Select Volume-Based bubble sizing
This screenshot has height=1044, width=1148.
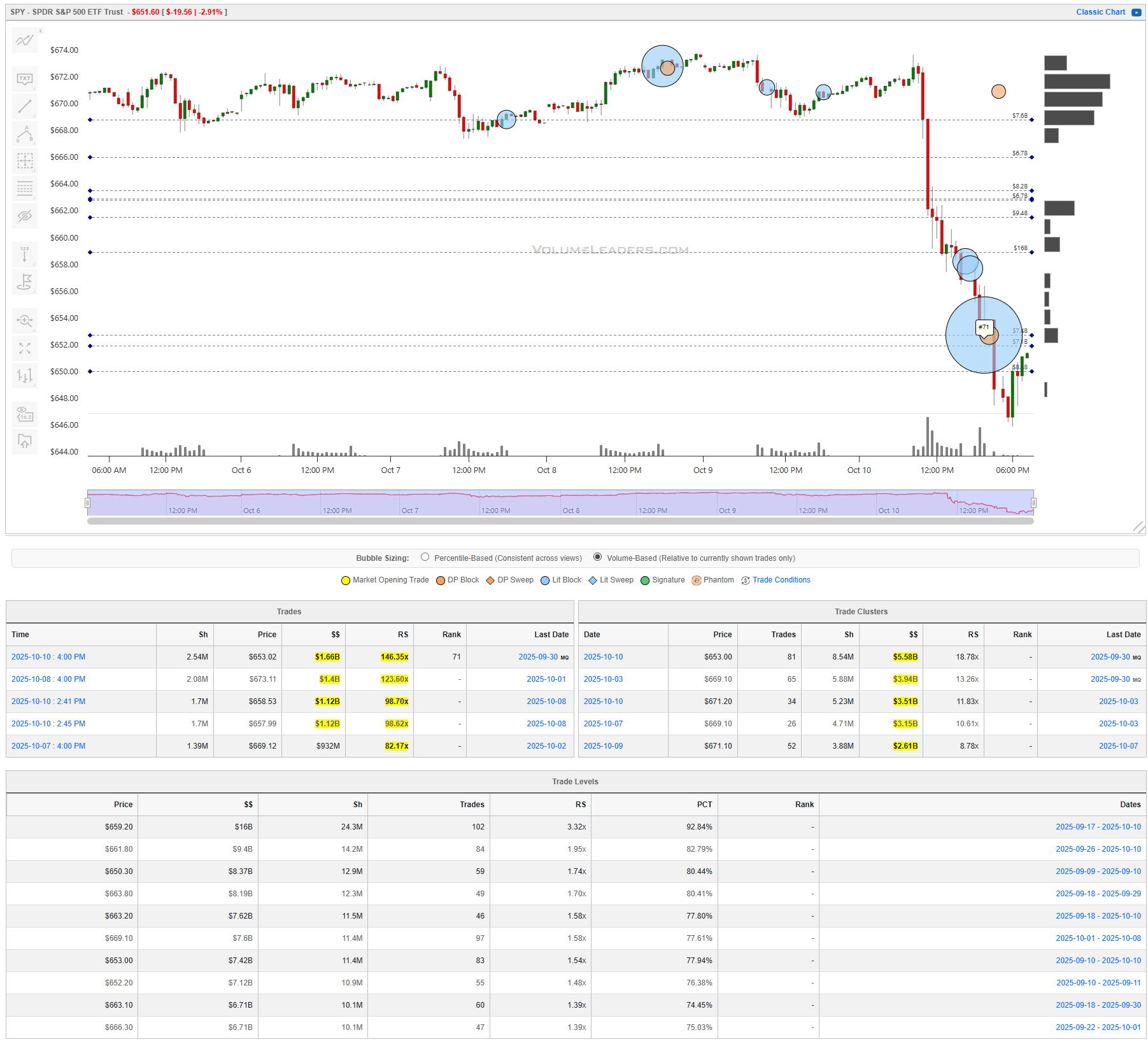(x=597, y=557)
